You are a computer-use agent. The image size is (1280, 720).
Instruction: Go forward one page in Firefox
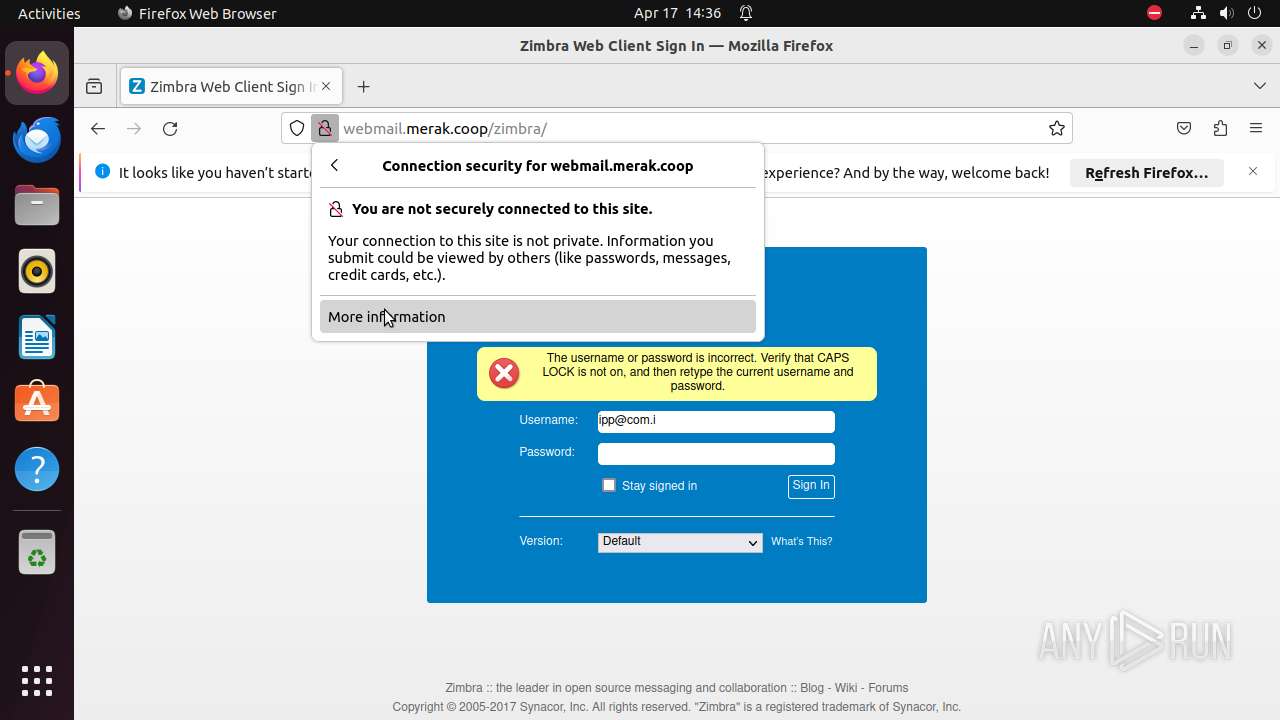pos(134,128)
